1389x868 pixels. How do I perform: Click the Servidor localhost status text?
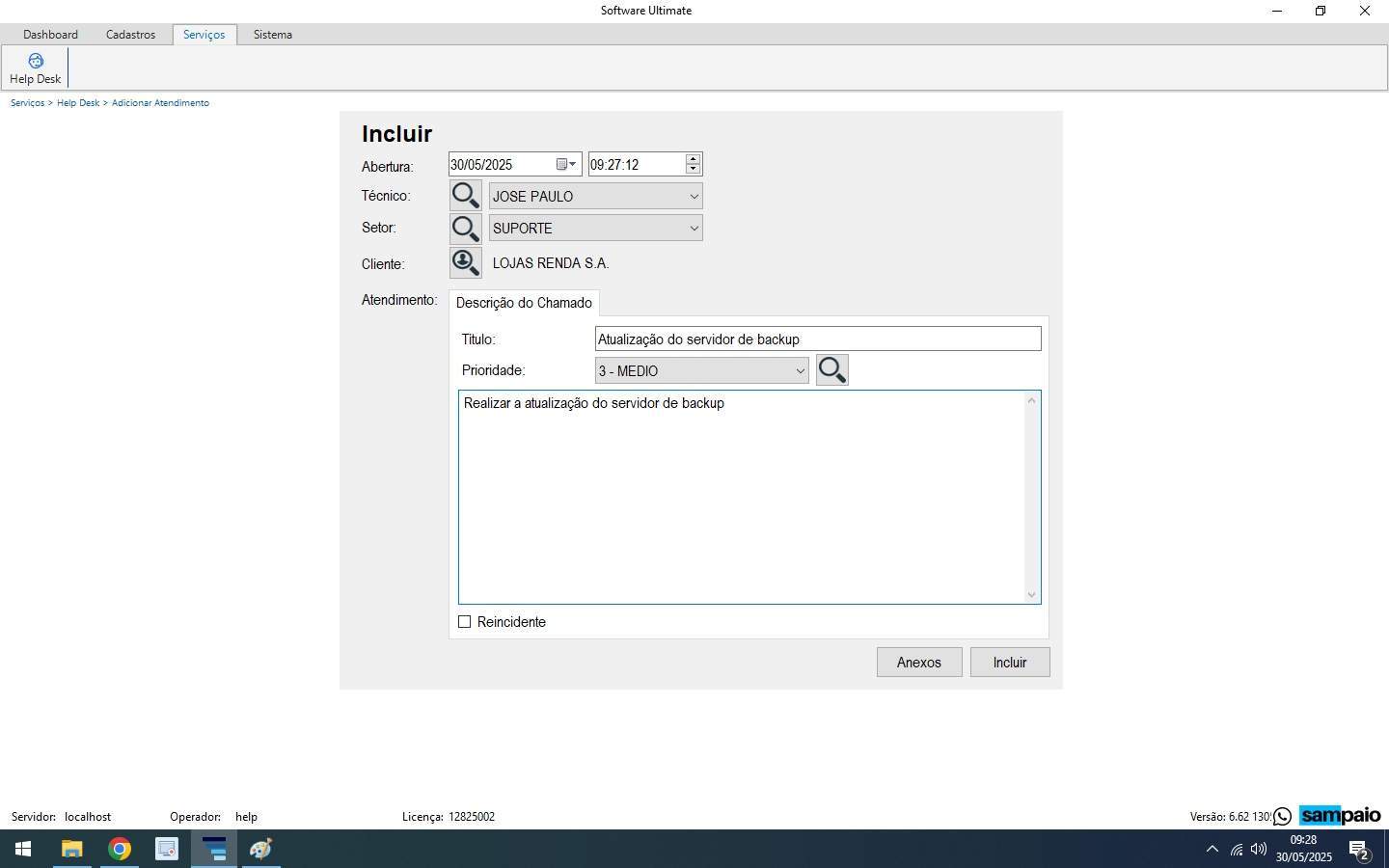[61, 817]
